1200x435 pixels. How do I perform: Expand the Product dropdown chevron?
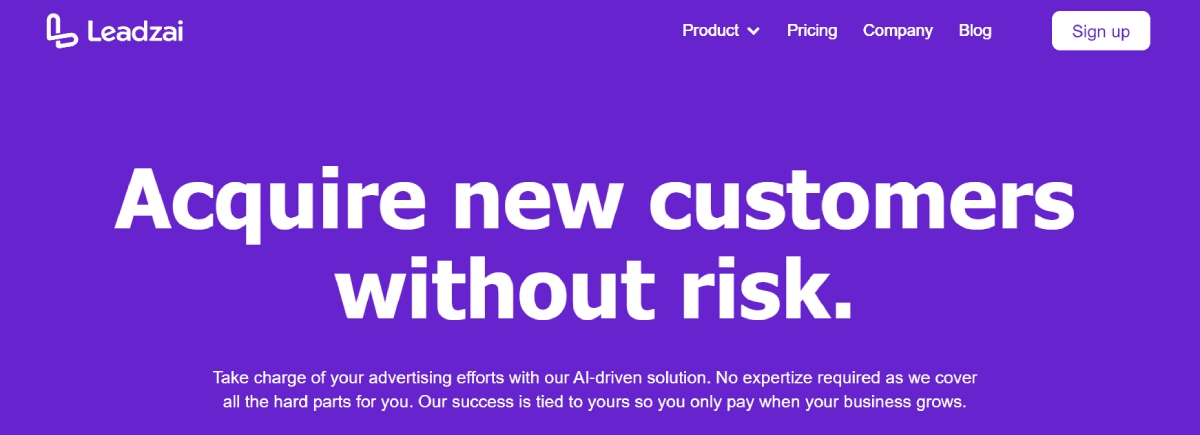click(x=753, y=31)
